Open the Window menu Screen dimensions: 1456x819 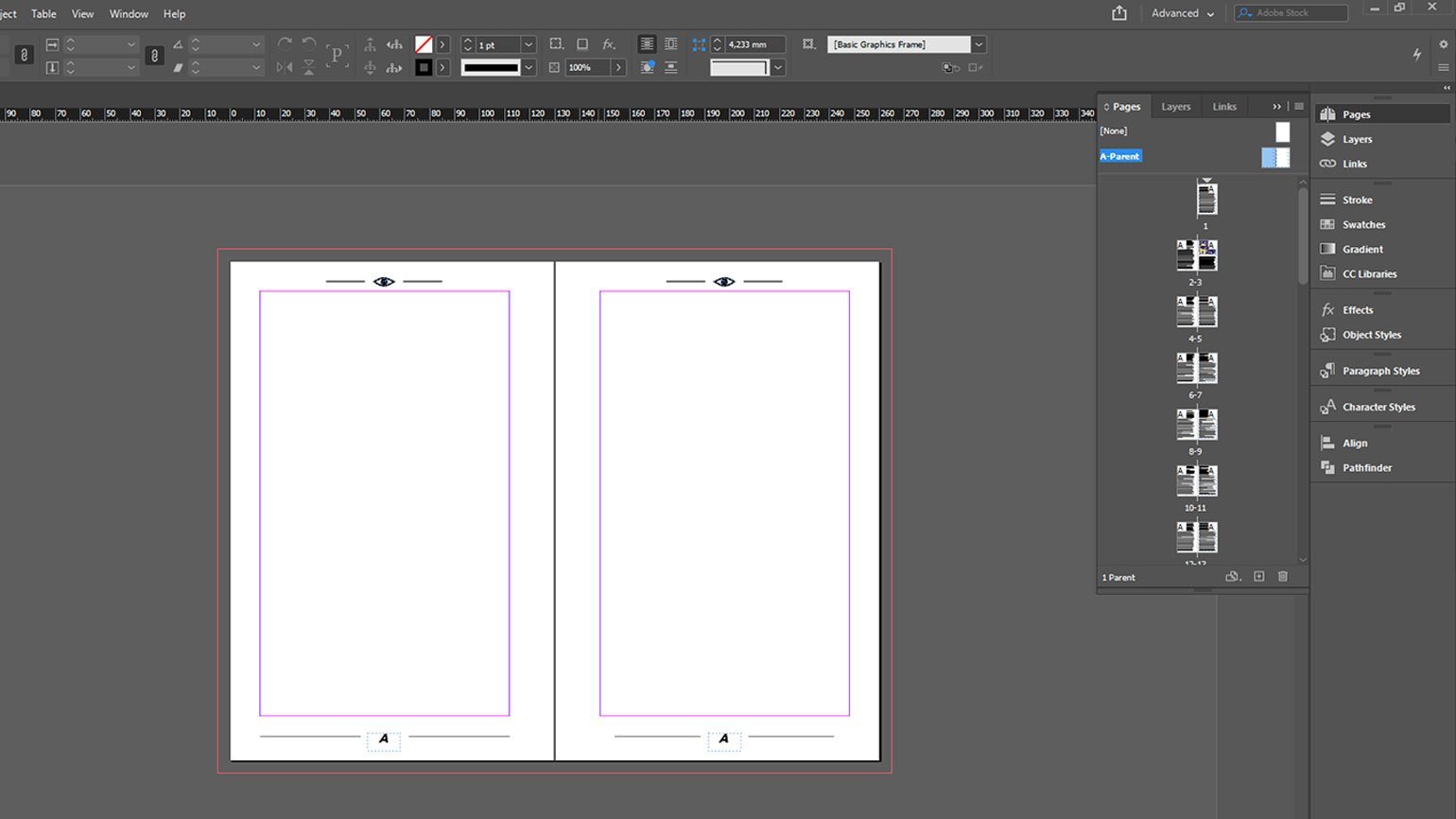[129, 14]
